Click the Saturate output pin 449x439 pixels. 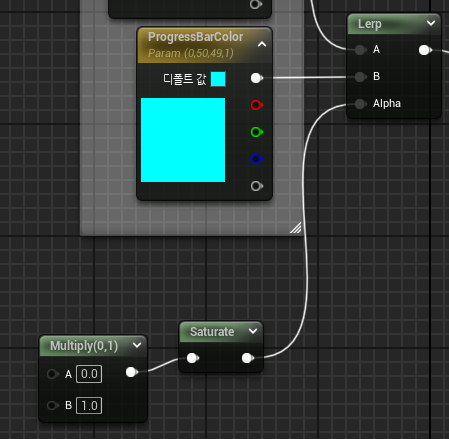[x=247, y=358]
